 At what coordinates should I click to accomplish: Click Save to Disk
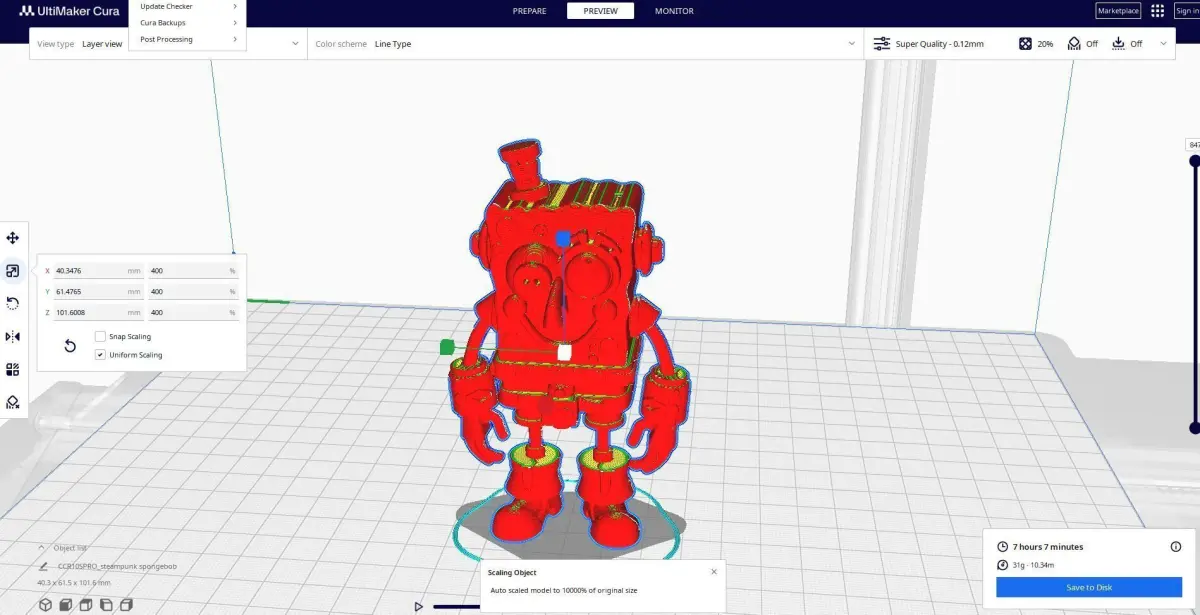point(1089,587)
